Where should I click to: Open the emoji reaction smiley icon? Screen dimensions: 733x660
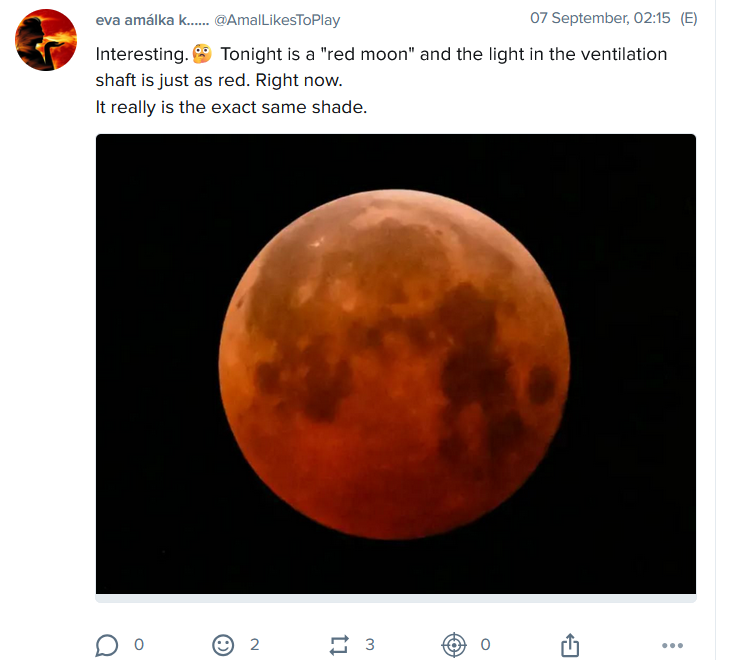point(223,645)
